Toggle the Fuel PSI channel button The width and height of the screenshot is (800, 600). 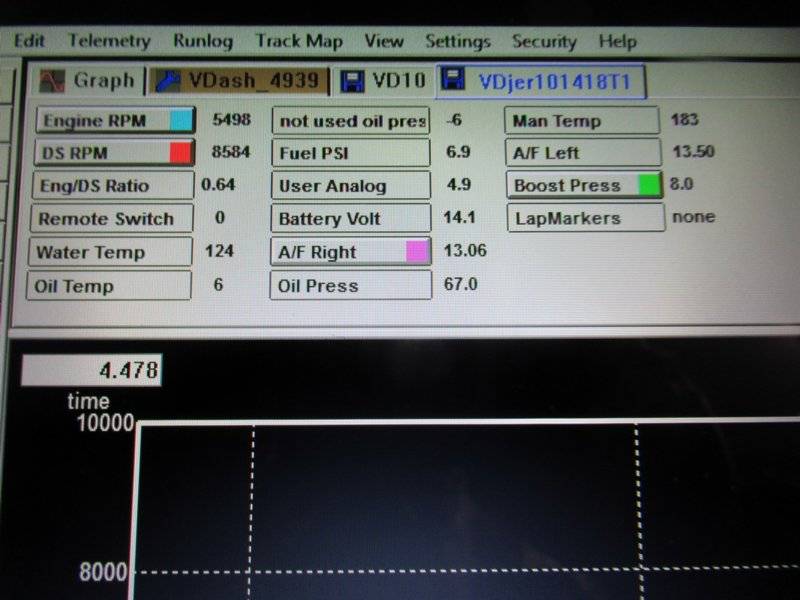pyautogui.click(x=350, y=153)
